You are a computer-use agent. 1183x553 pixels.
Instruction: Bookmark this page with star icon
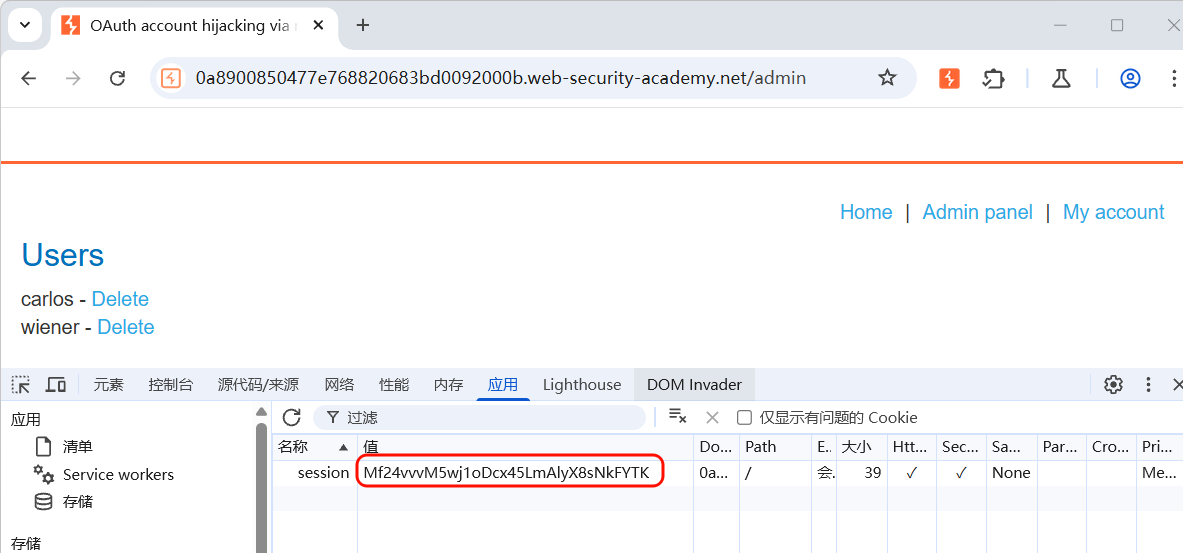click(887, 78)
